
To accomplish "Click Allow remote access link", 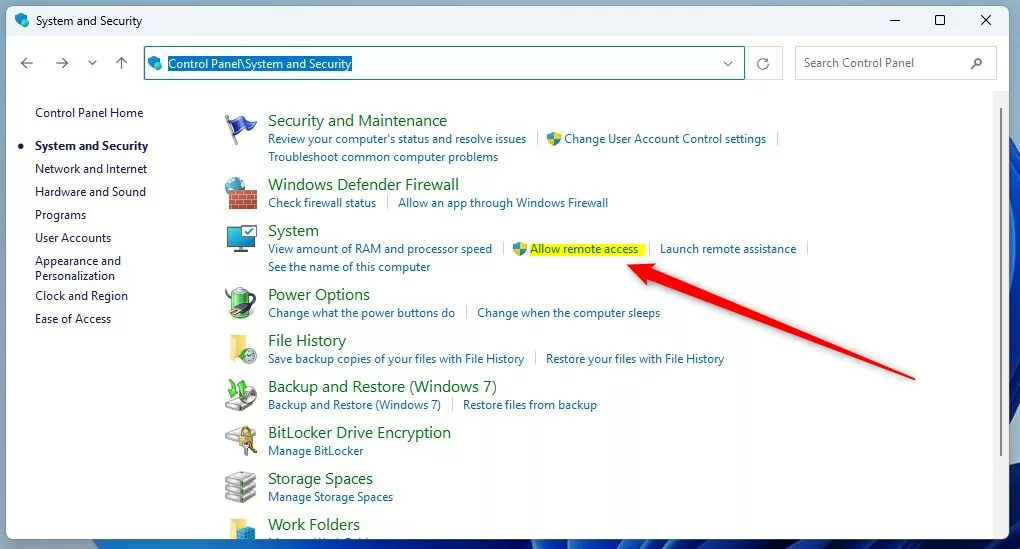I will point(584,248).
